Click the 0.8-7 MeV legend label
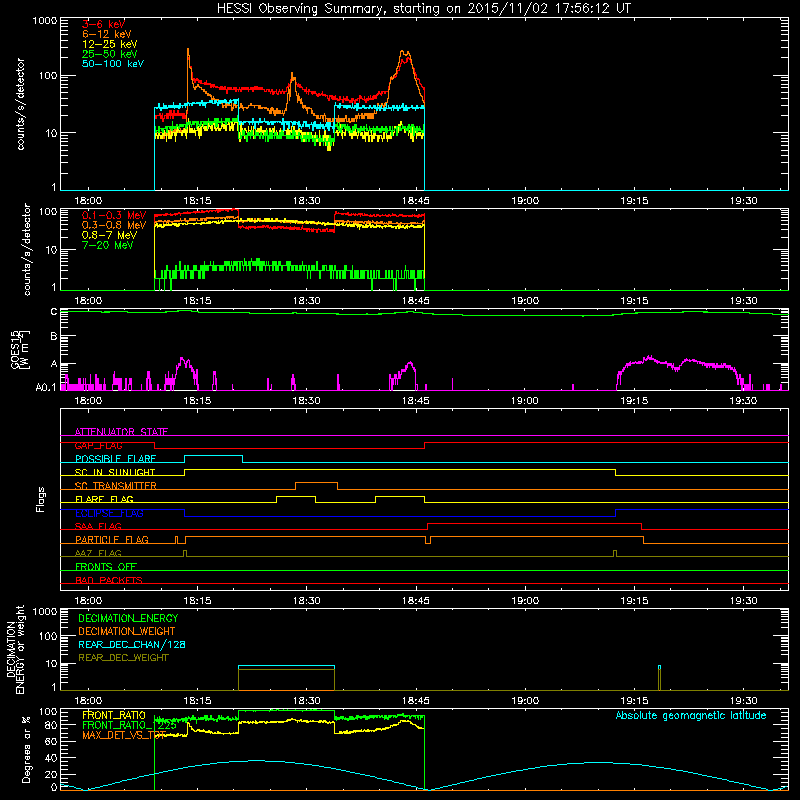This screenshot has width=800, height=800. click(109, 235)
